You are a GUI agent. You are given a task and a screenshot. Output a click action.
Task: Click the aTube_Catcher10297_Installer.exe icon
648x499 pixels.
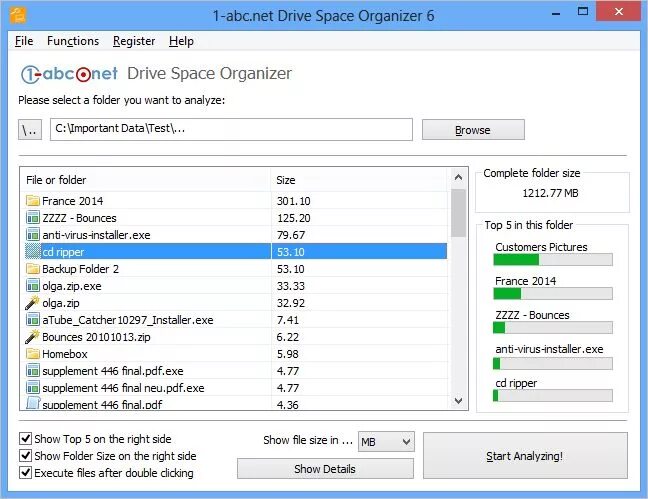point(33,320)
